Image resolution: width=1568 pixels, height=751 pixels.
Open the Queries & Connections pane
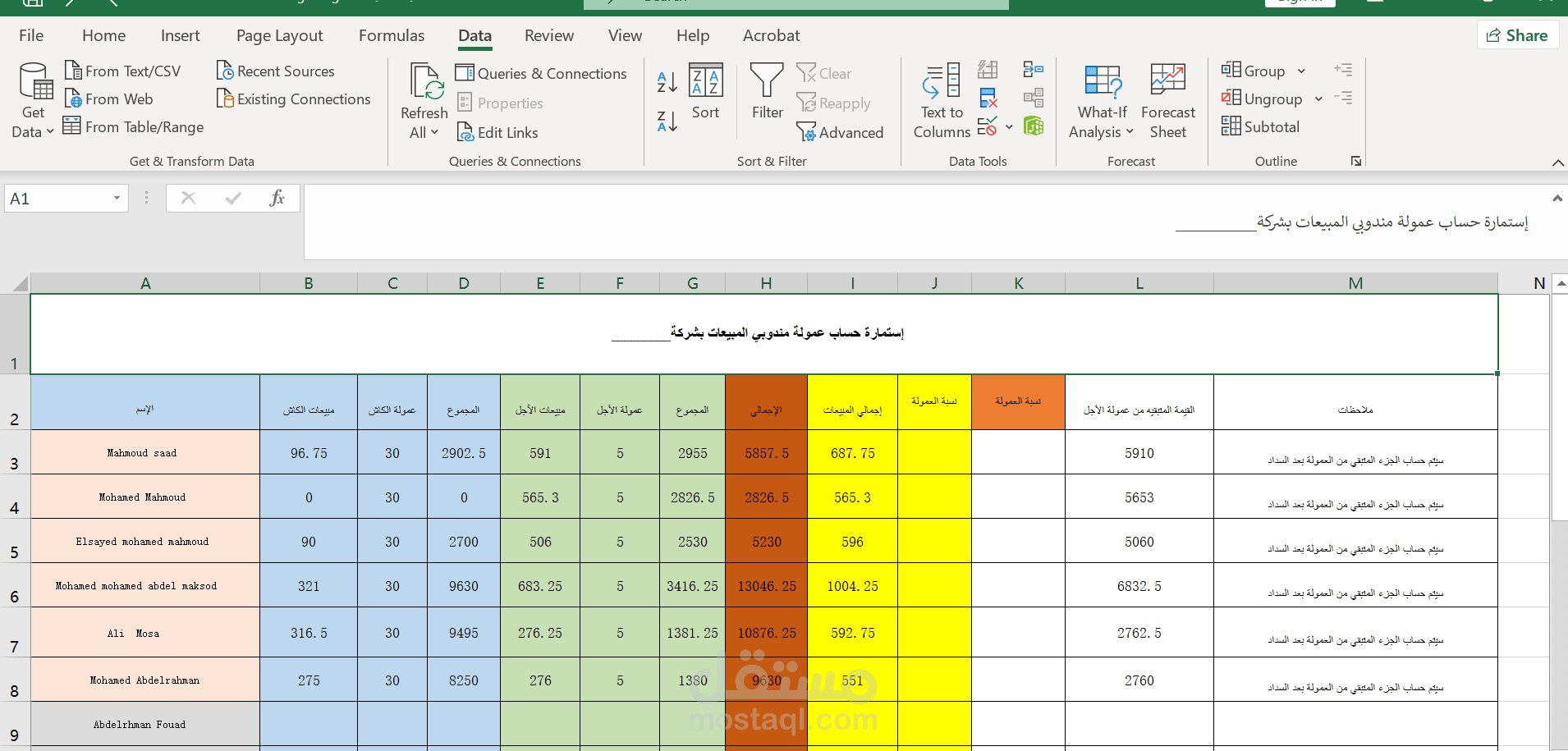[541, 73]
